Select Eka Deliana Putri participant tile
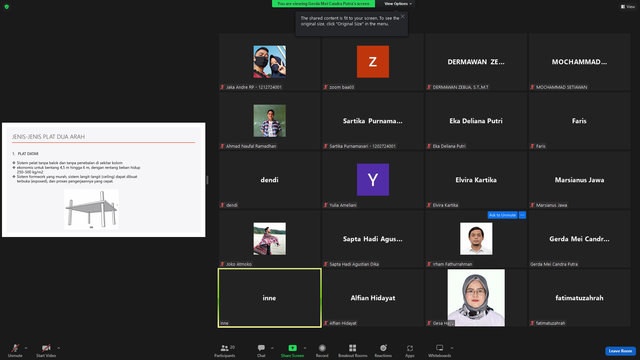Screen dimensions: 640x360 pyautogui.click(x=476, y=121)
